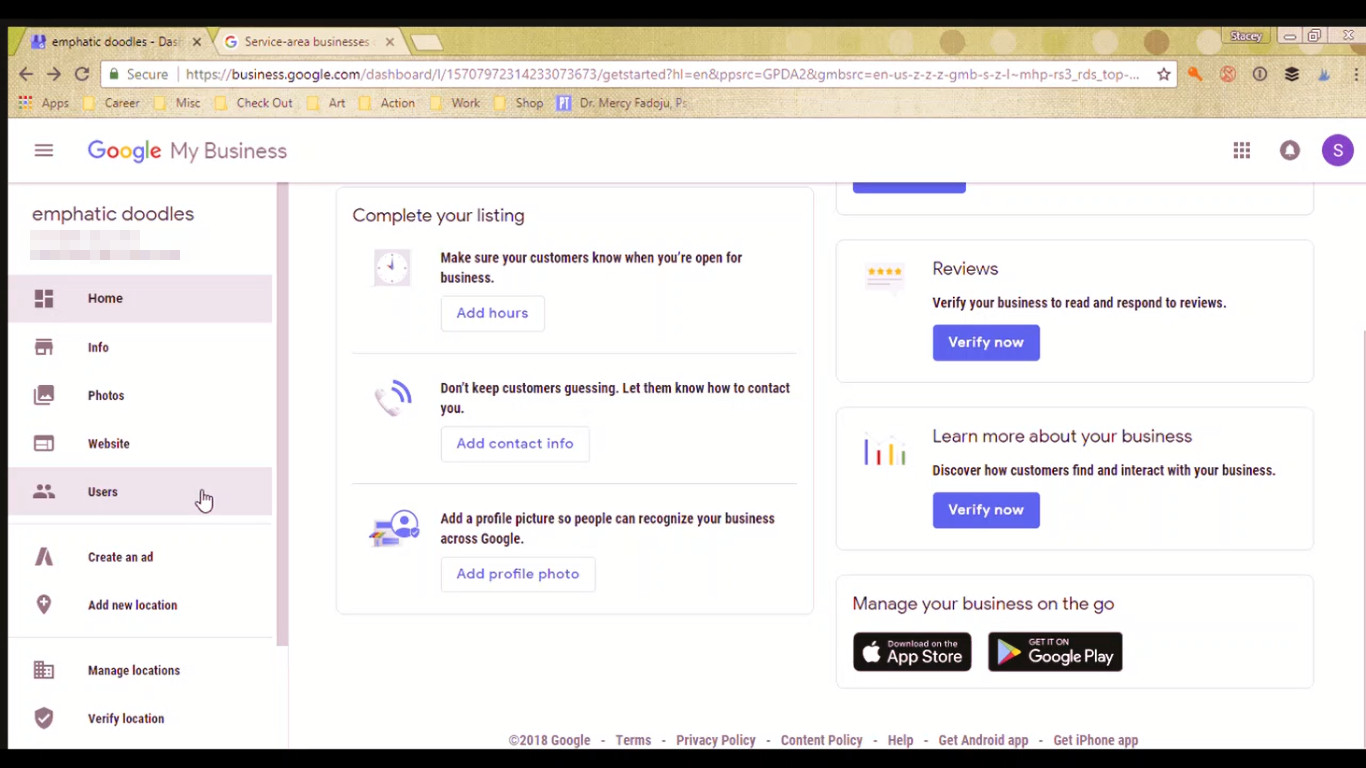Click the Add new location pin icon

click(44, 605)
